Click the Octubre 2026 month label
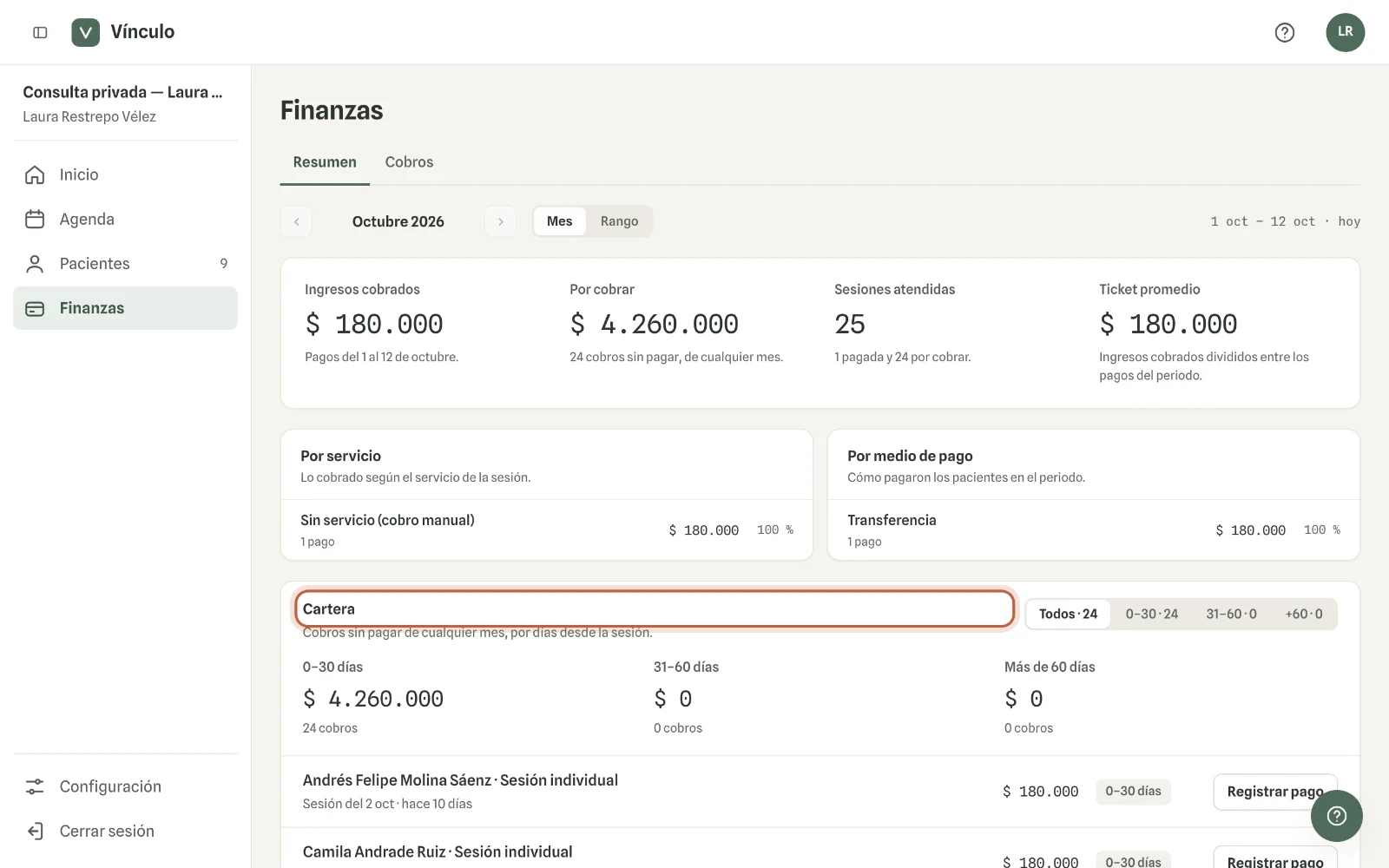Image resolution: width=1389 pixels, height=868 pixels. (398, 221)
